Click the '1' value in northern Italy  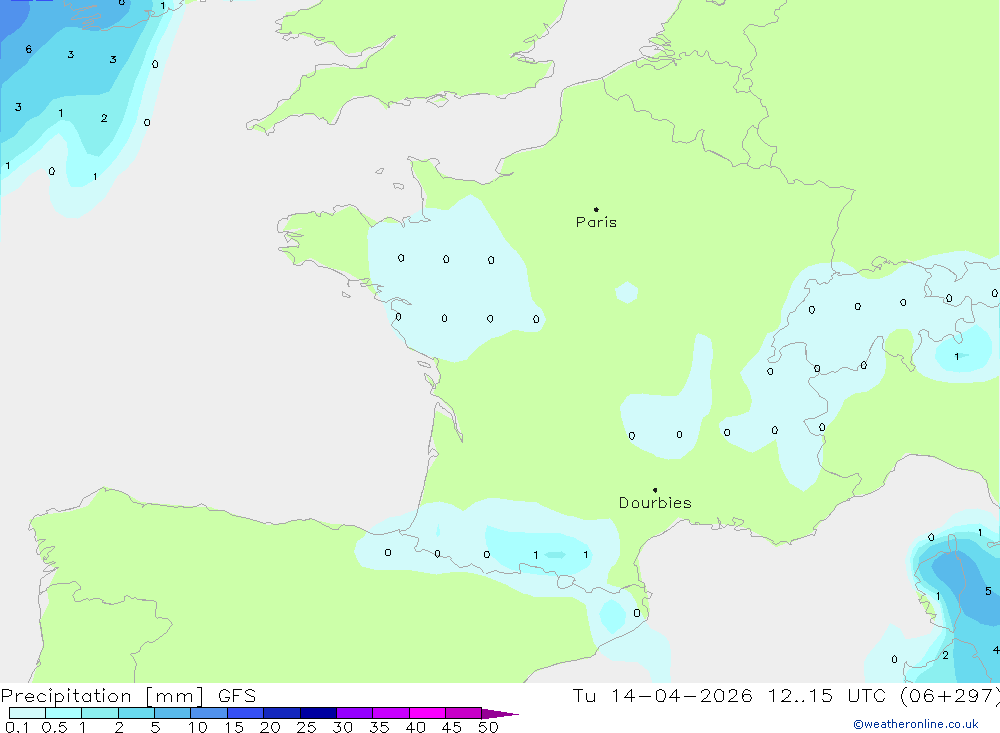click(x=957, y=357)
